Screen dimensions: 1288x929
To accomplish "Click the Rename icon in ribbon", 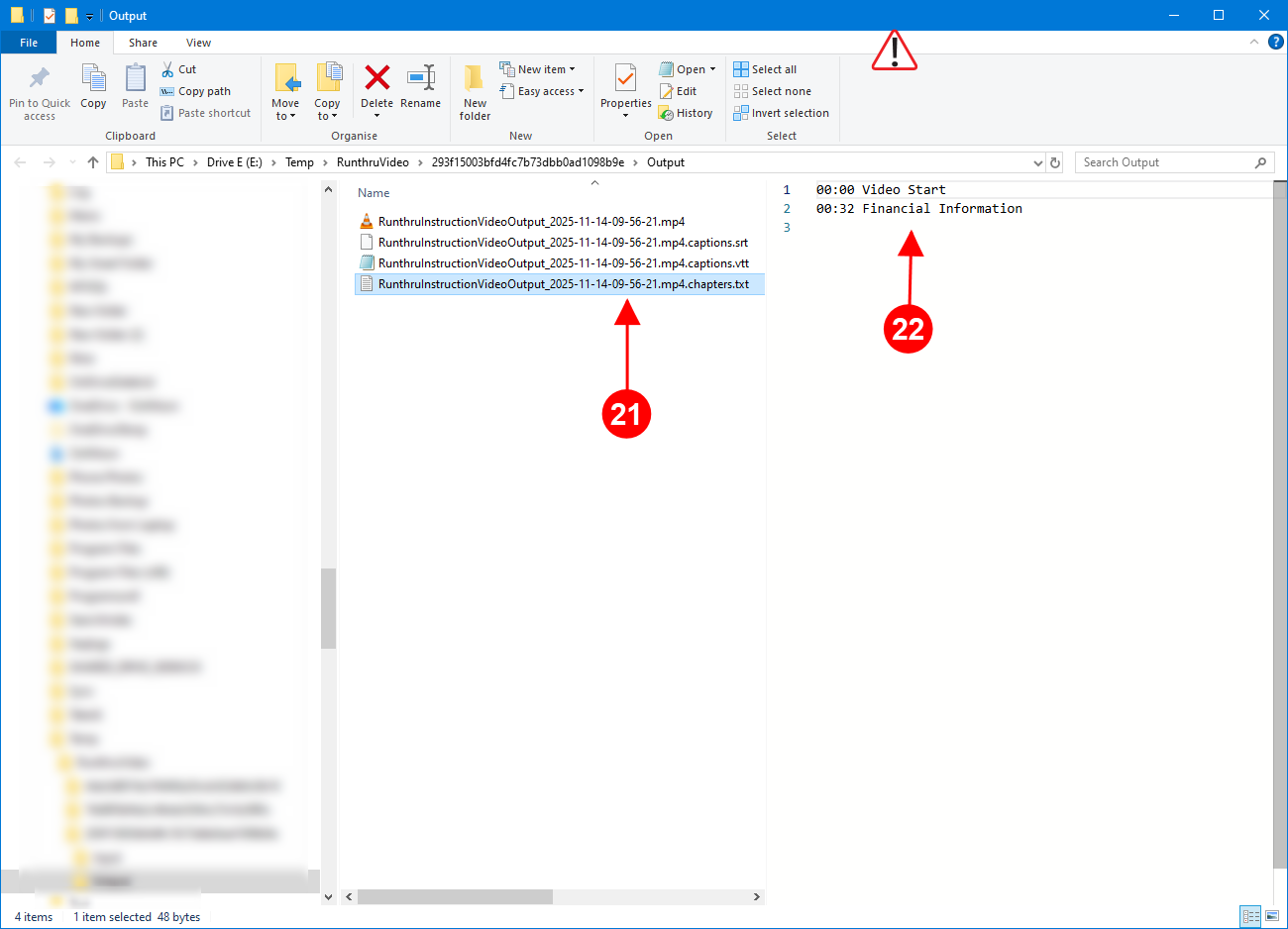I will coord(421,78).
